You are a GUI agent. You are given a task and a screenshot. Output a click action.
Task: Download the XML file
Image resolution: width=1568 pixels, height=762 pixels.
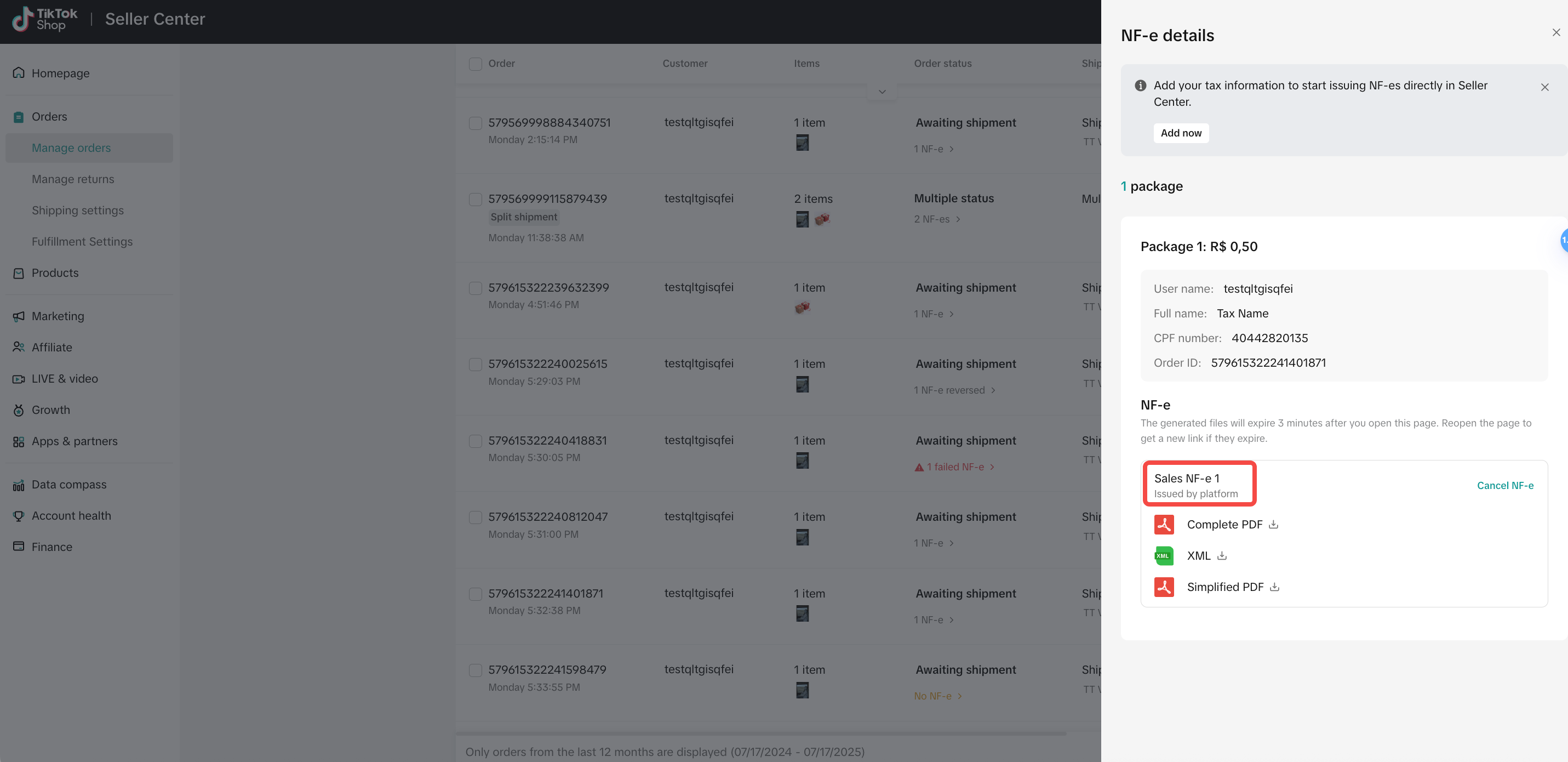pyautogui.click(x=1222, y=555)
